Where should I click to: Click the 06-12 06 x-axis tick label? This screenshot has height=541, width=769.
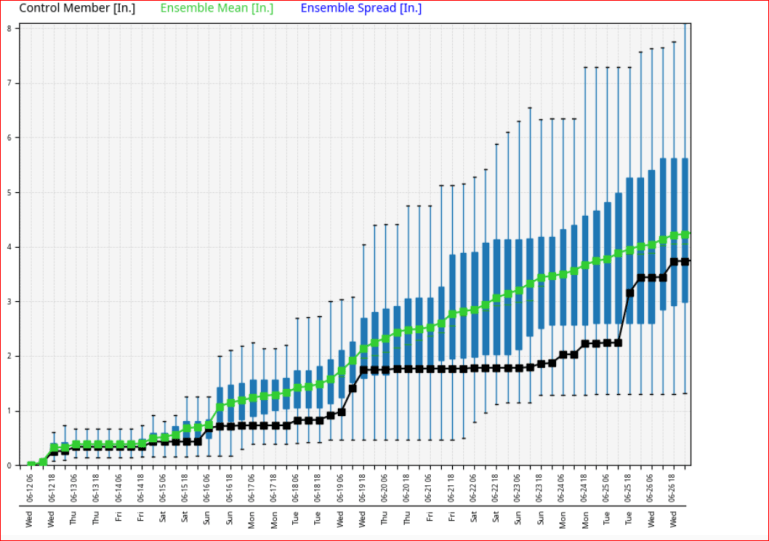pos(30,487)
